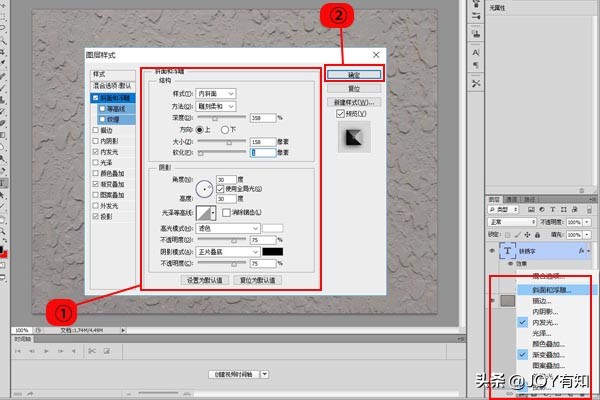Toggle 使用全局光 global light checkbox
Screen dimensions: 600x400
(220, 189)
